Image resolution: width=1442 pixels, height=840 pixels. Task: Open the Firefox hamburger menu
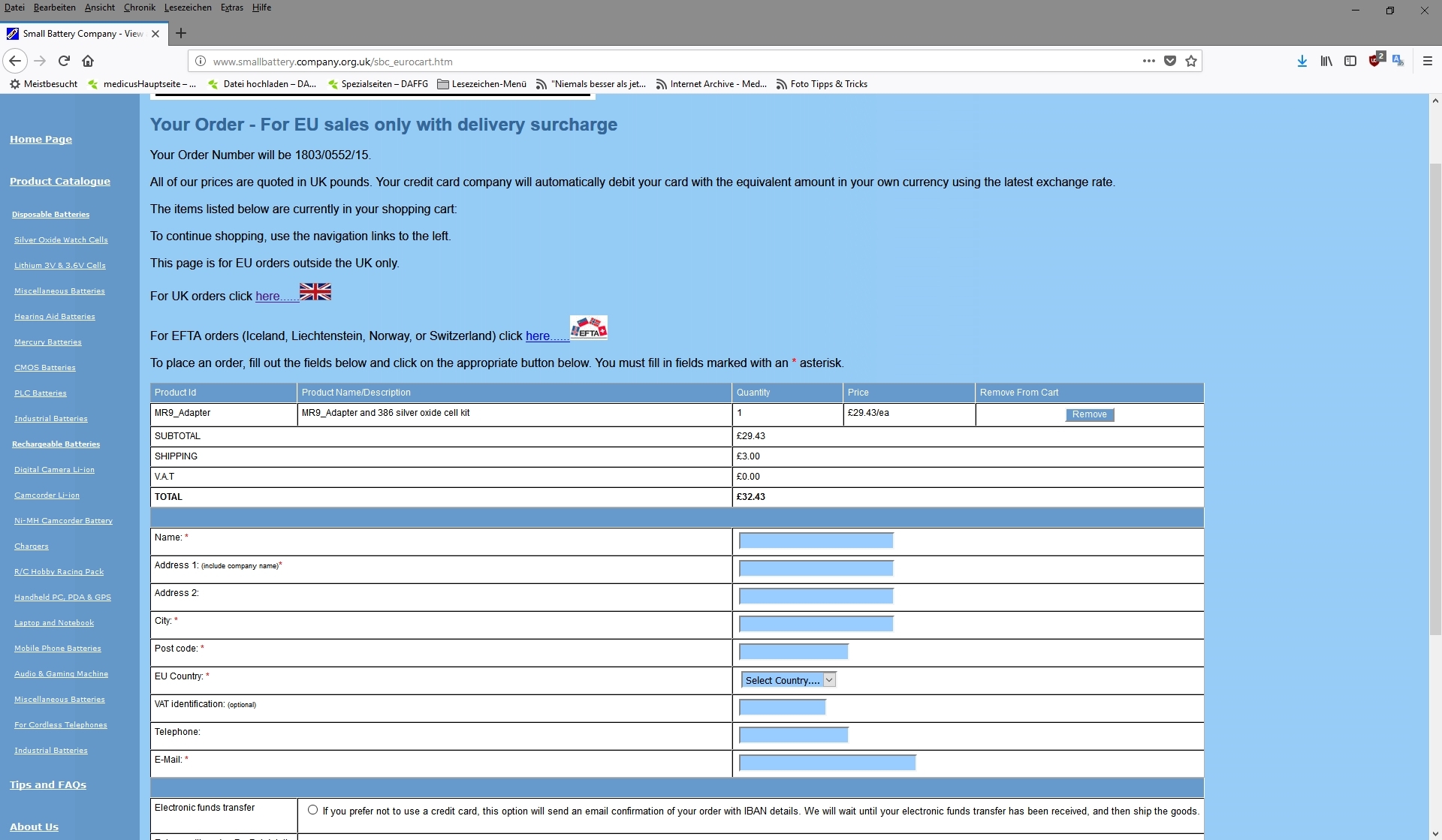1427,61
